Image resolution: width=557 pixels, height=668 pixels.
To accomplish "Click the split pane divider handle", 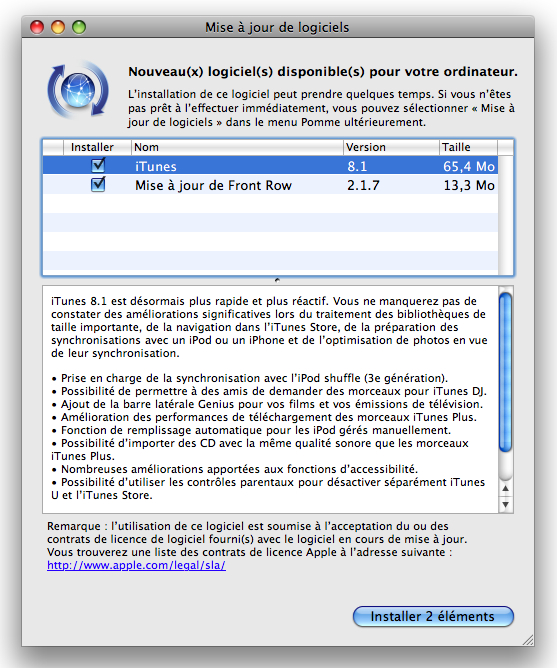I will (277, 280).
